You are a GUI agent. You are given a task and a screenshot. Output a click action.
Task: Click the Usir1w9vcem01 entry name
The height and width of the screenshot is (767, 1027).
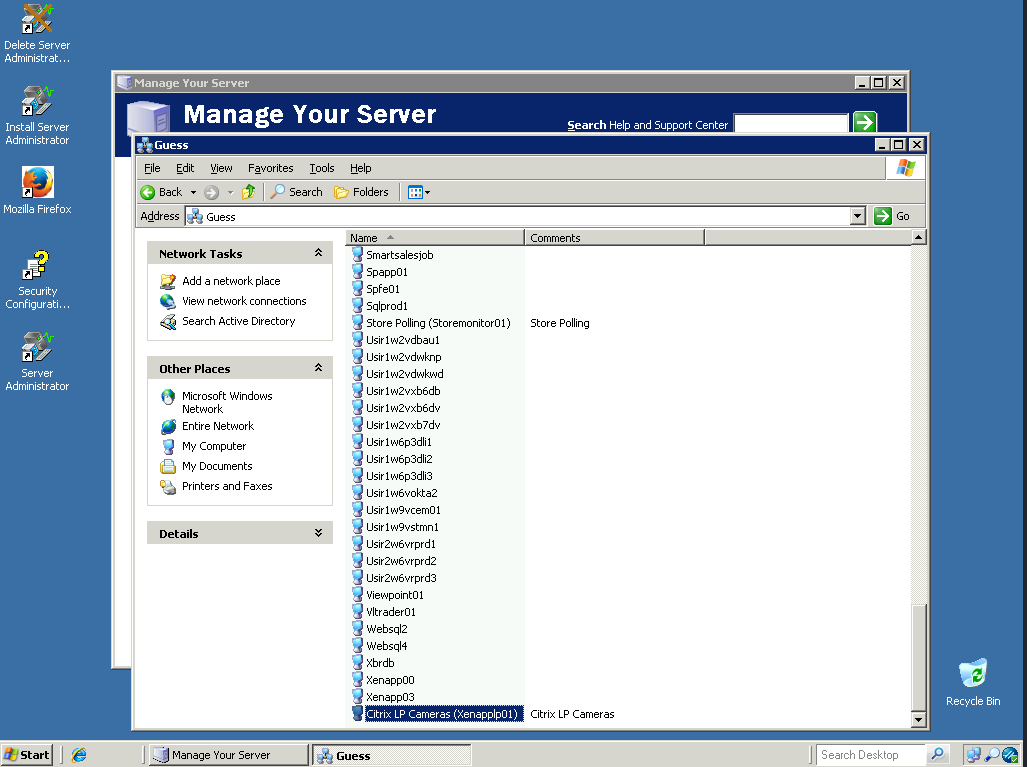(x=403, y=510)
